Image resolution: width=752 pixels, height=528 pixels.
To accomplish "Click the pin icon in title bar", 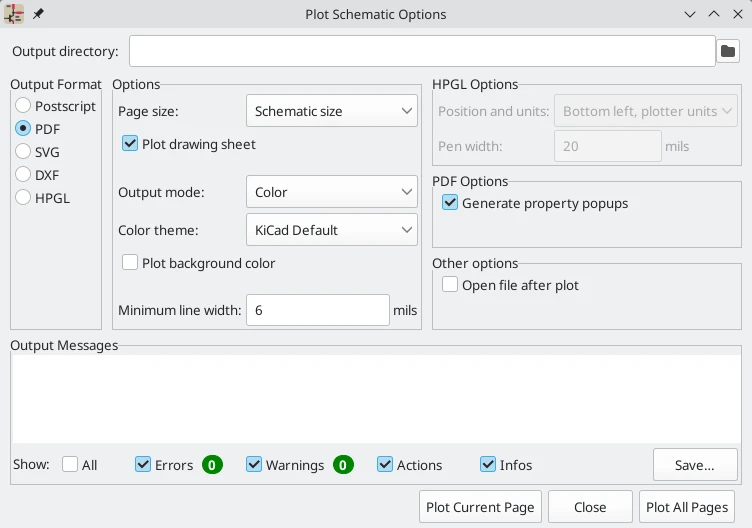I will 39,15.
